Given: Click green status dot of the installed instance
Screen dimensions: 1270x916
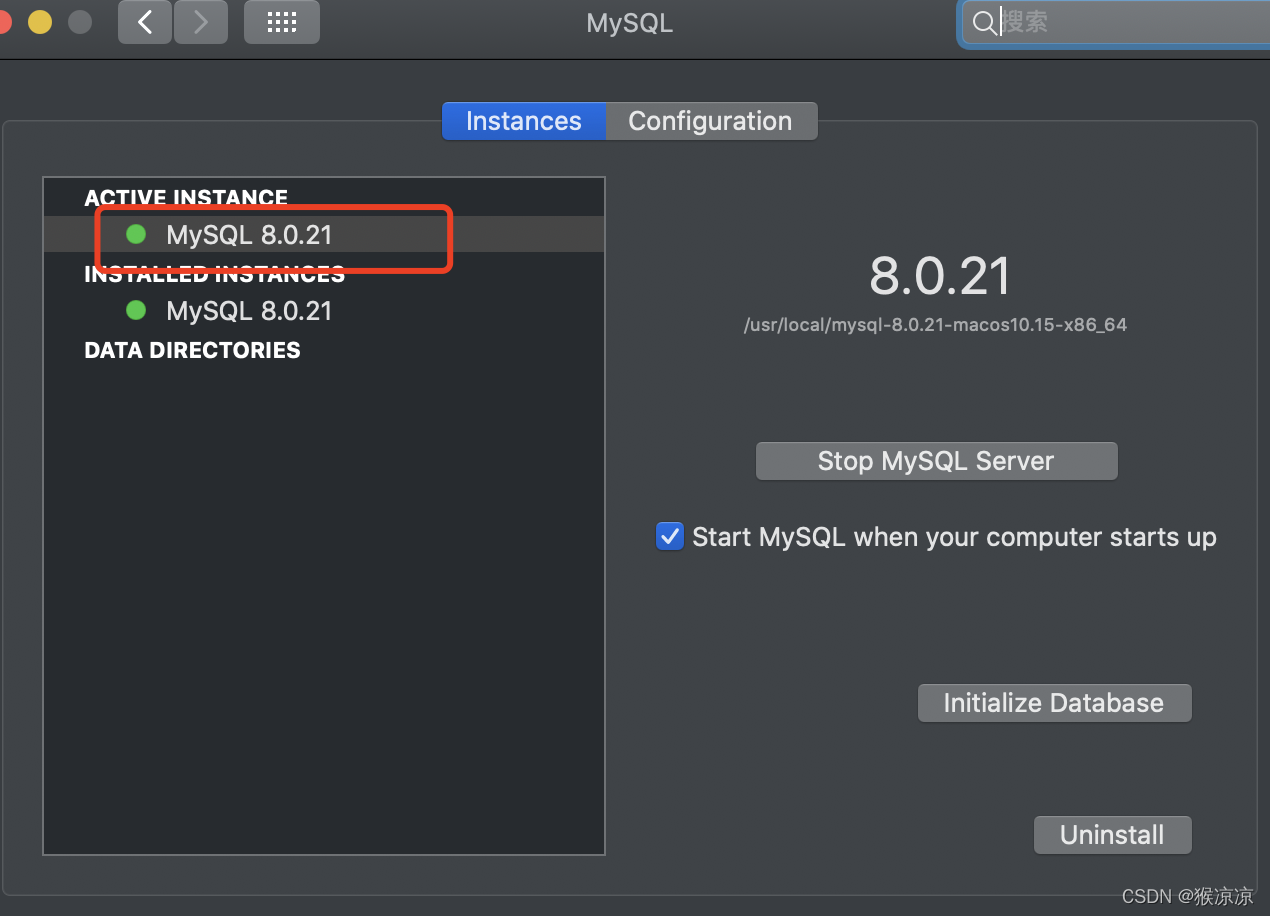Looking at the screenshot, I should coord(136,310).
